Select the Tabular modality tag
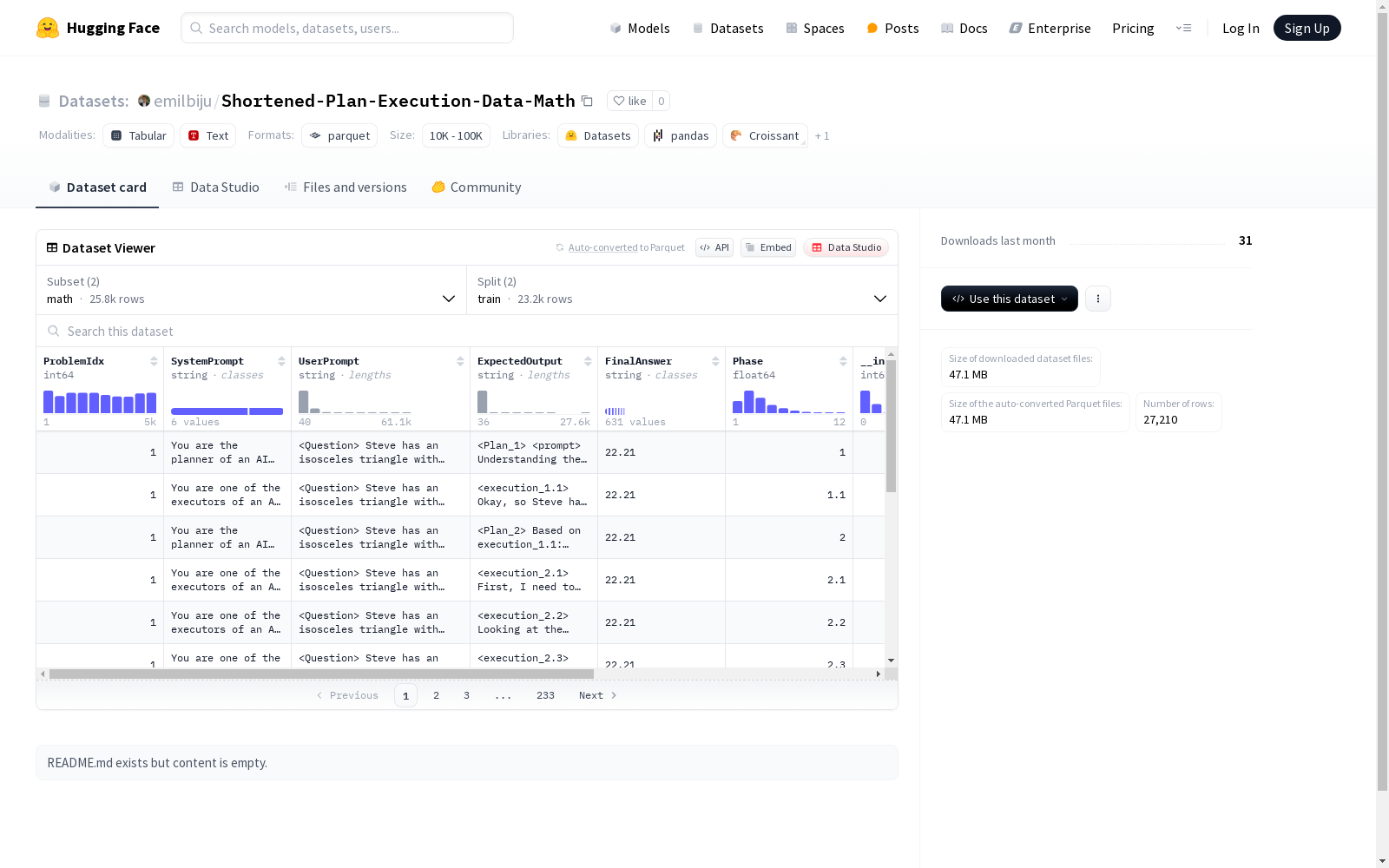The width and height of the screenshot is (1389, 868). pyautogui.click(x=139, y=135)
